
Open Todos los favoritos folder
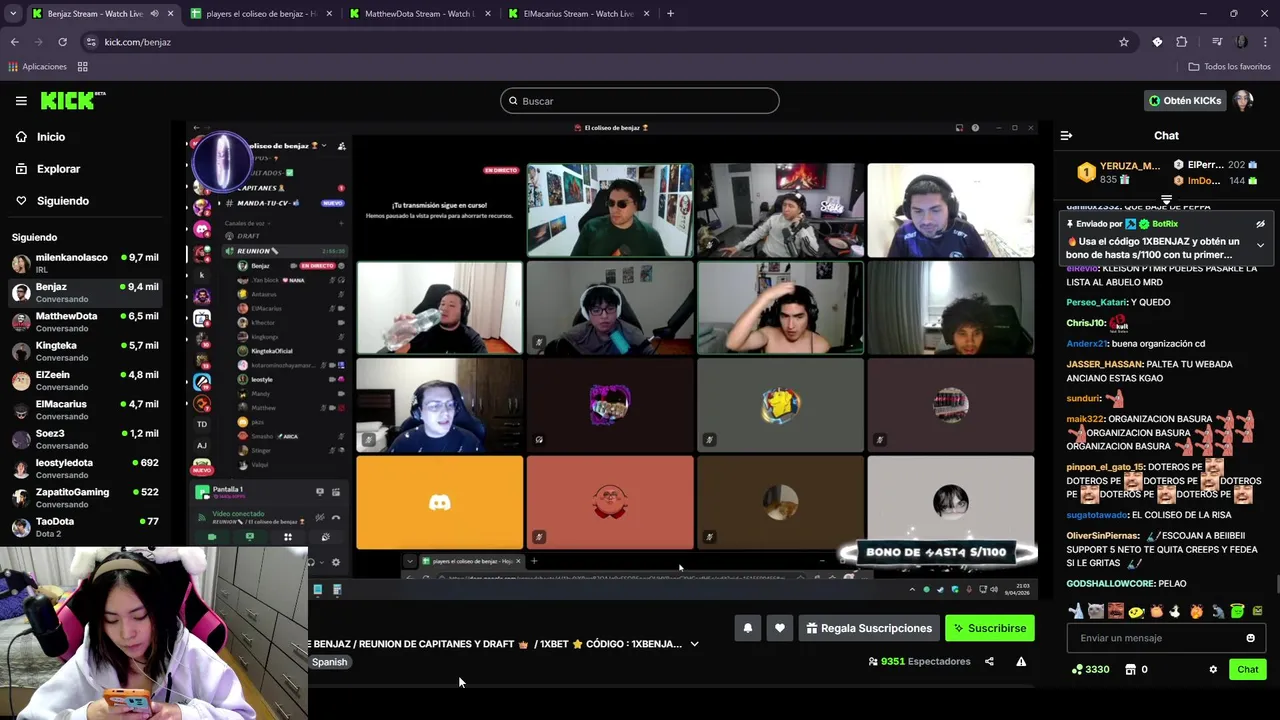point(1229,67)
